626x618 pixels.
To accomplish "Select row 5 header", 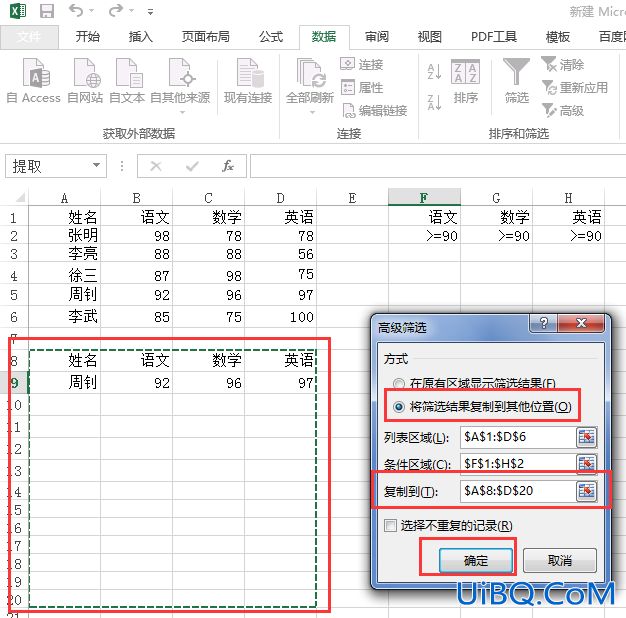I will coord(14,295).
